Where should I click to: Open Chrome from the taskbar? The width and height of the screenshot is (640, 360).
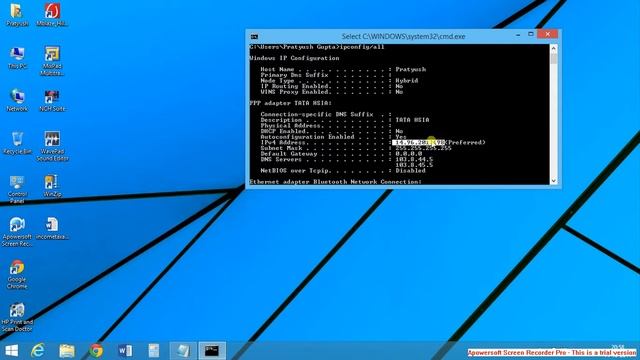pyautogui.click(x=96, y=351)
